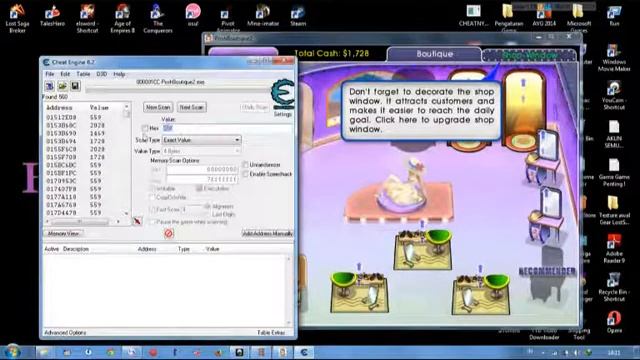This screenshot has height=360, width=640.
Task: Click Add Address Manually button
Action: 267,233
